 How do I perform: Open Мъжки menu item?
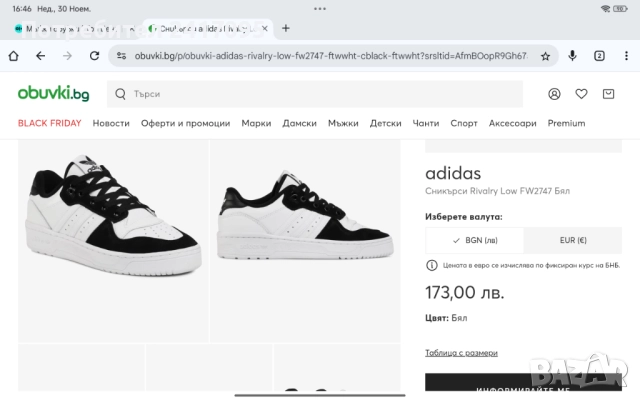(343, 123)
